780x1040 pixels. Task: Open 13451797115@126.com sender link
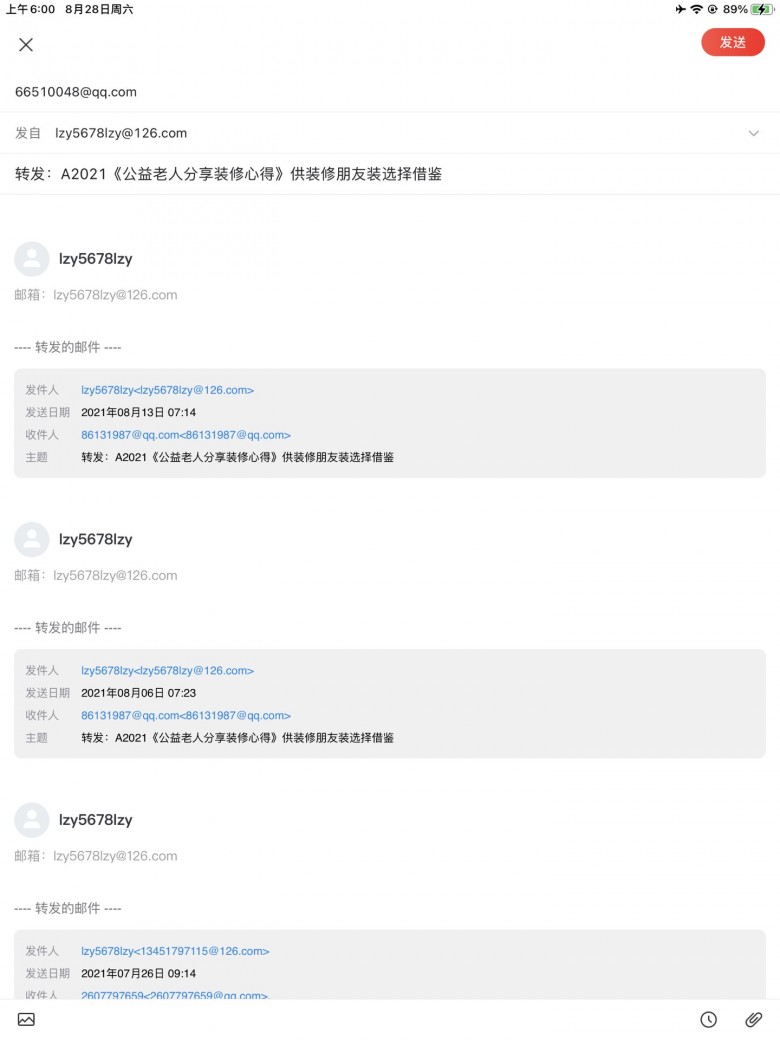[175, 951]
